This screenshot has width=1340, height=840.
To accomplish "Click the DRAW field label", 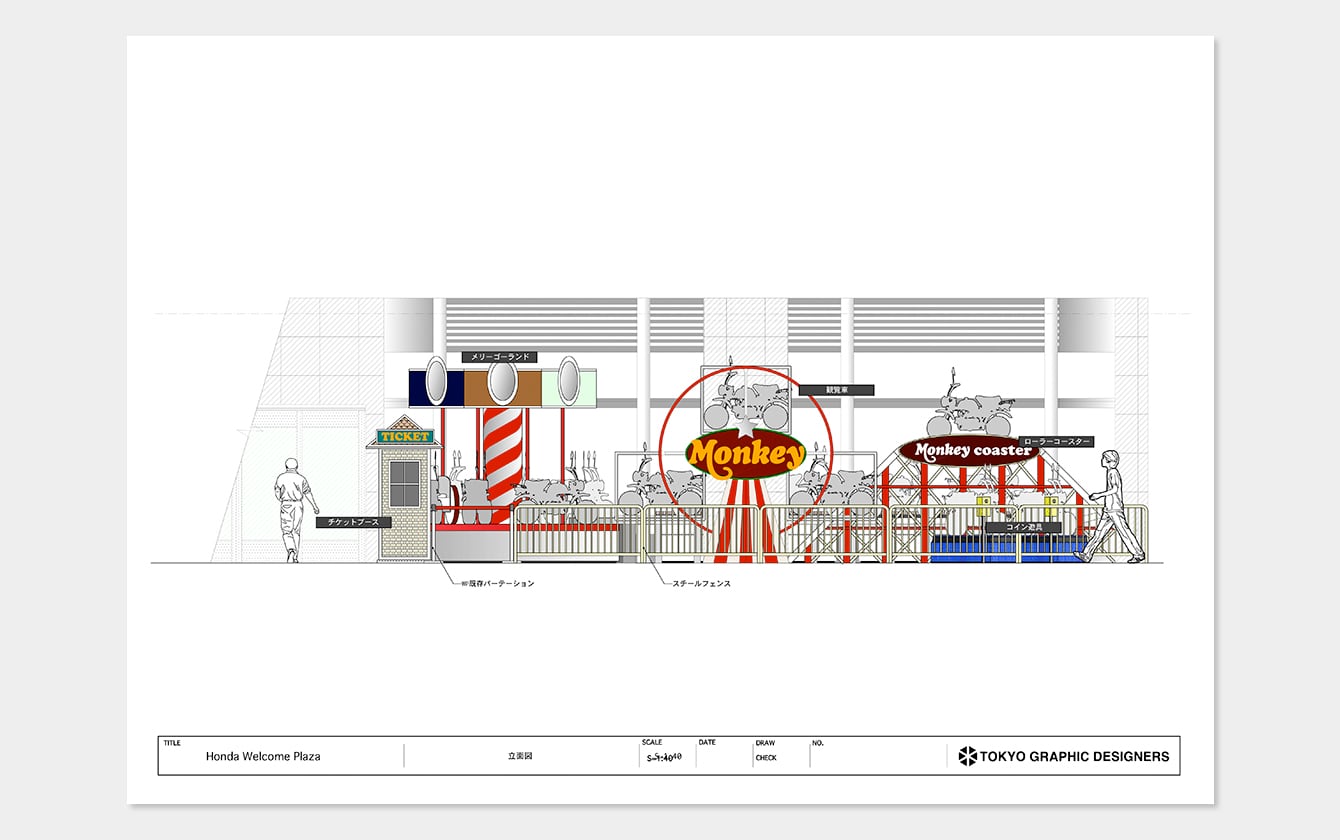I will 765,743.
